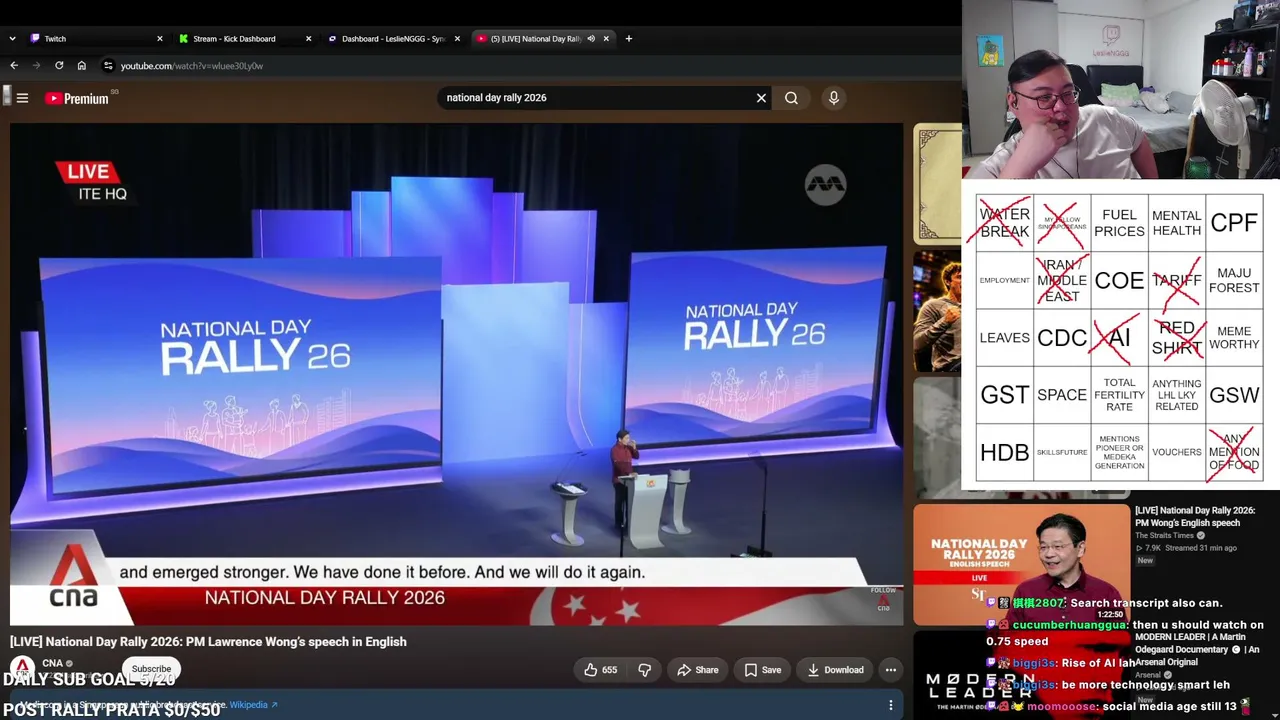The height and width of the screenshot is (720, 1280).
Task: Select the CPF bingo square
Action: tap(1234, 223)
